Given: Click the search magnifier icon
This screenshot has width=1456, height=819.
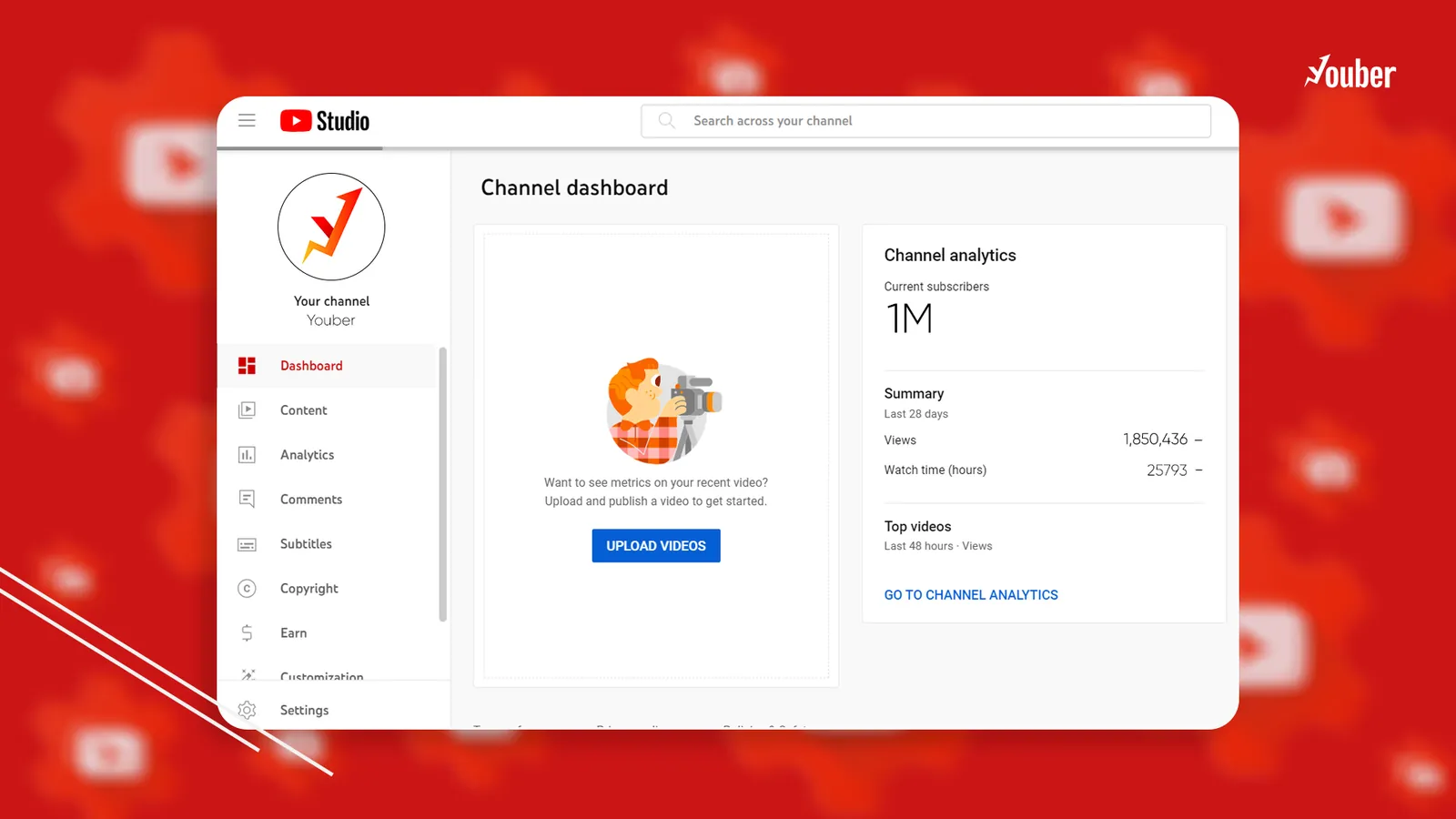Looking at the screenshot, I should (x=667, y=120).
